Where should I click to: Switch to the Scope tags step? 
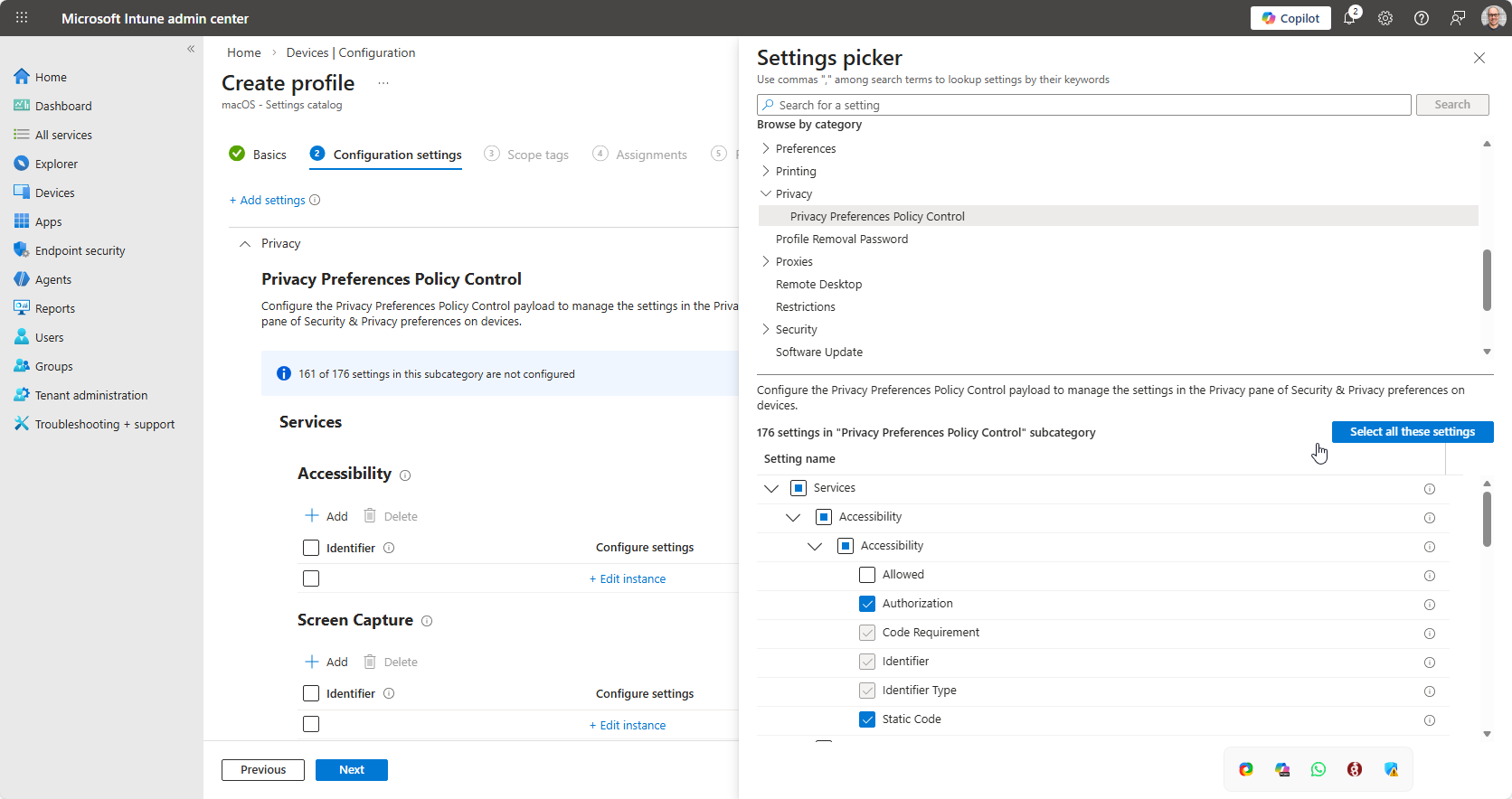[x=537, y=155]
